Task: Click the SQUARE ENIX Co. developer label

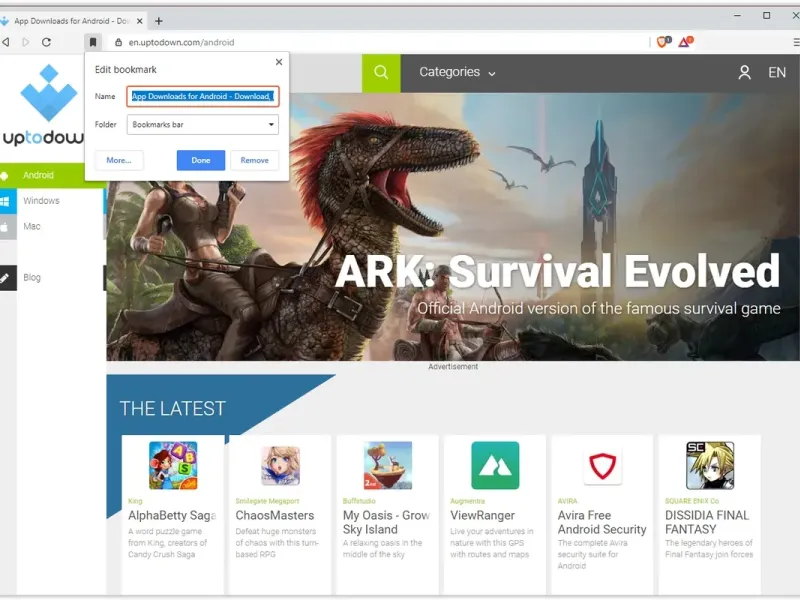Action: click(x=692, y=501)
